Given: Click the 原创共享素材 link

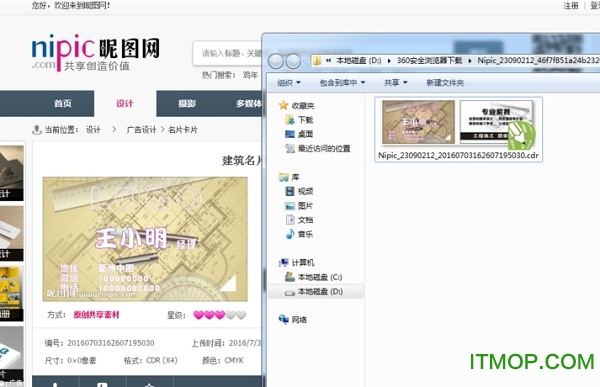Looking at the screenshot, I should pyautogui.click(x=96, y=315).
